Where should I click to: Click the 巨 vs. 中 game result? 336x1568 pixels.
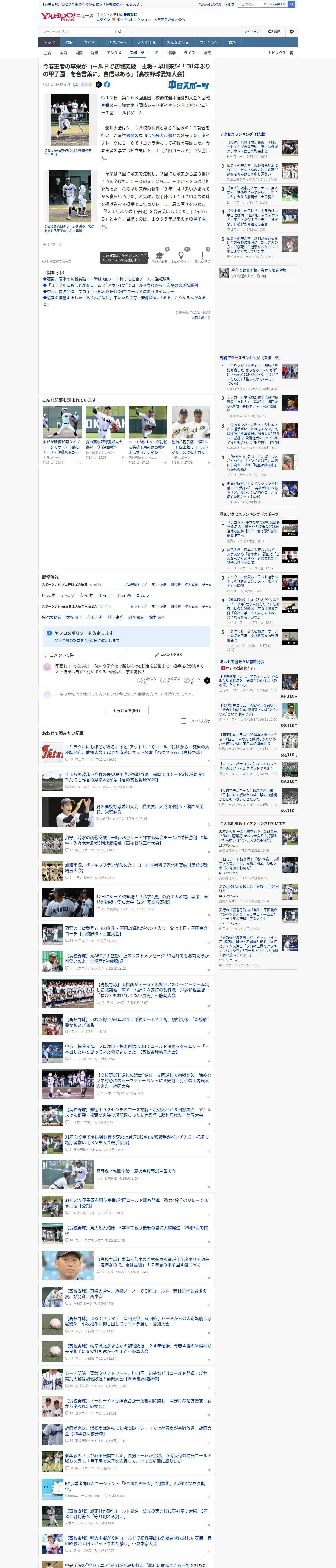click(48, 595)
